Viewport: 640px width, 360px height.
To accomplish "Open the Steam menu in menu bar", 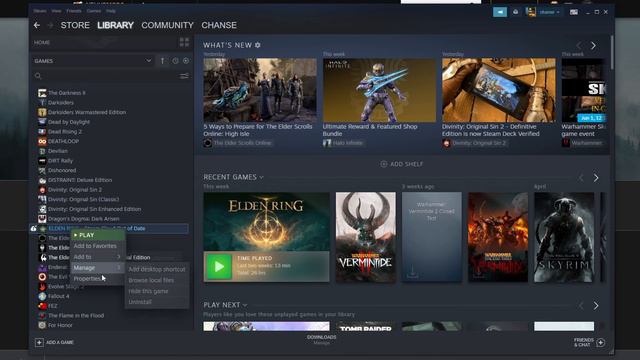I will pos(40,11).
